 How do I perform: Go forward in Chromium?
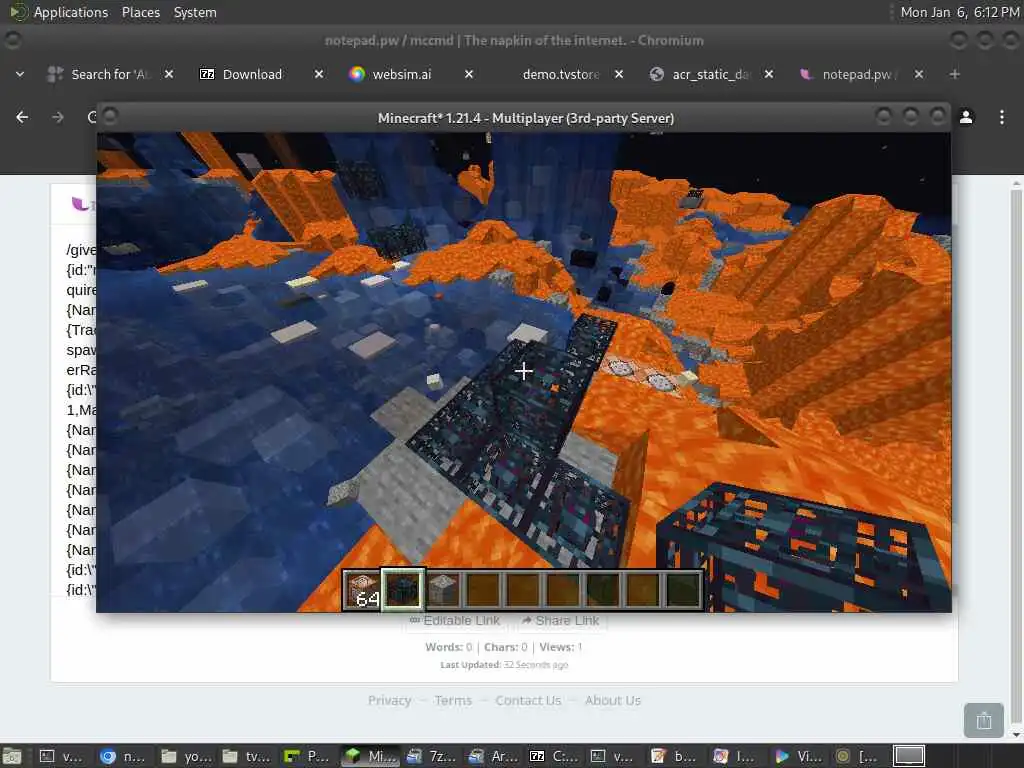tap(58, 117)
